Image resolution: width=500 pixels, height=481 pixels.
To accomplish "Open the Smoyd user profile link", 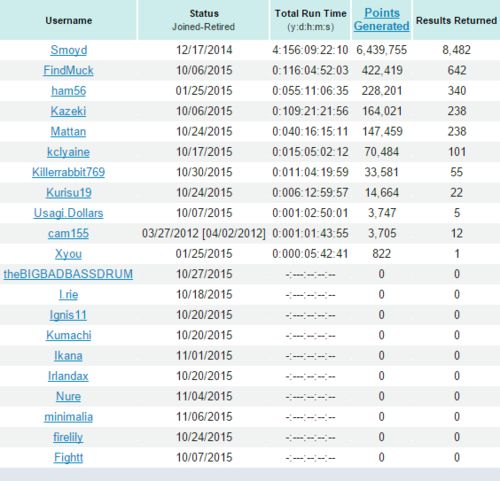I will click(x=69, y=50).
